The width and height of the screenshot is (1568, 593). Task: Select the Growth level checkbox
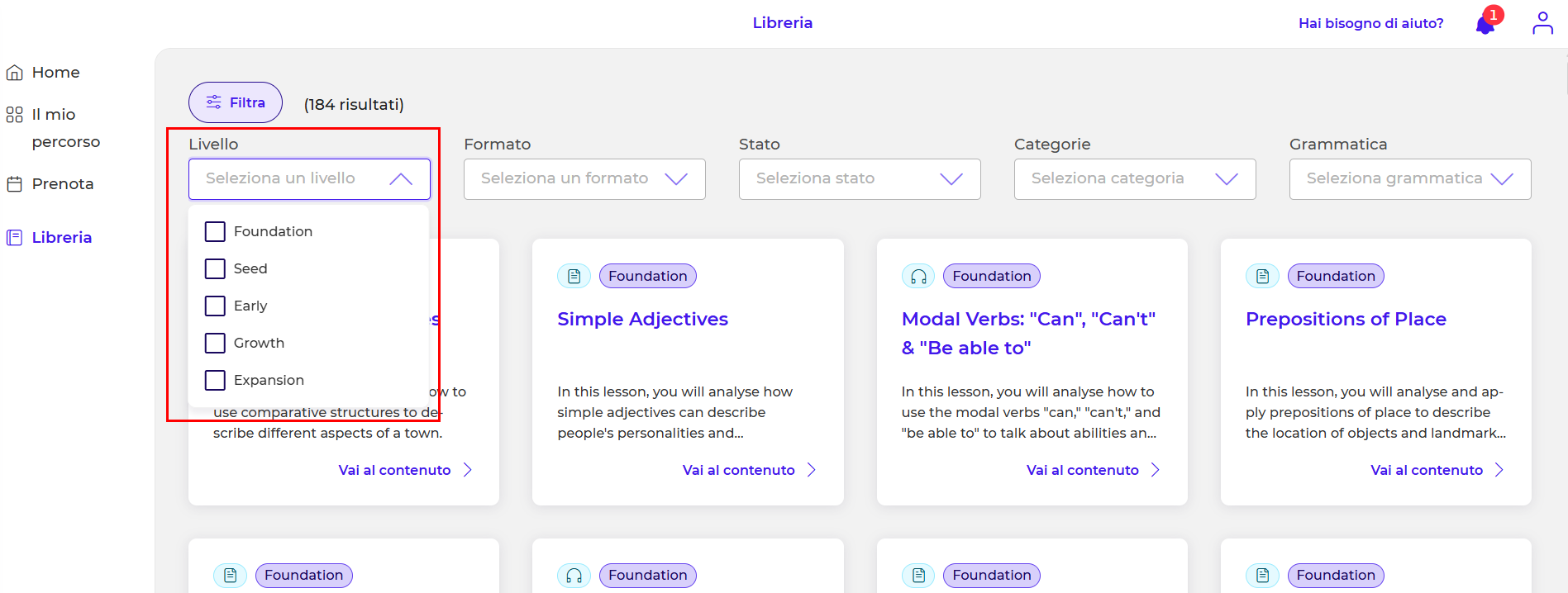pyautogui.click(x=215, y=344)
